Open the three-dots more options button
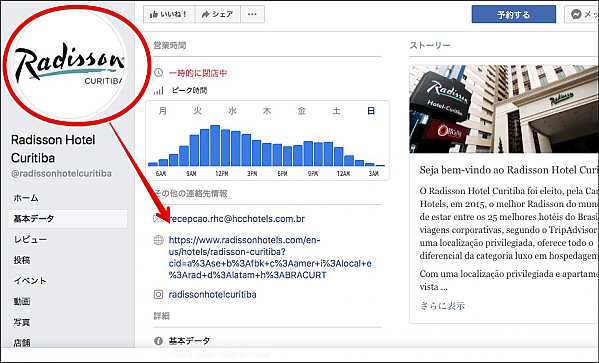The height and width of the screenshot is (363, 599). click(252, 15)
